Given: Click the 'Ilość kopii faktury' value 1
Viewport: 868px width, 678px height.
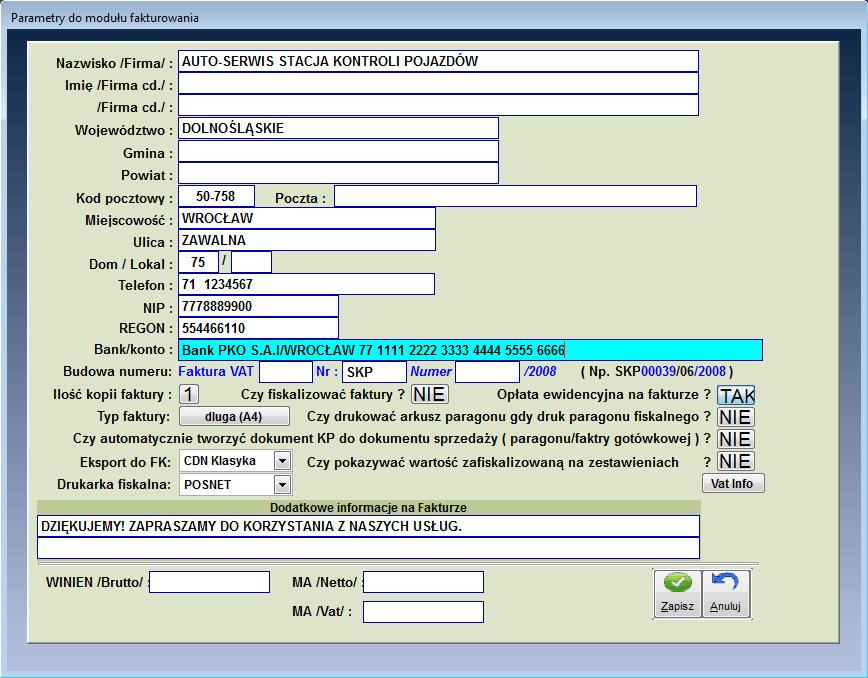Looking at the screenshot, I should [x=189, y=394].
